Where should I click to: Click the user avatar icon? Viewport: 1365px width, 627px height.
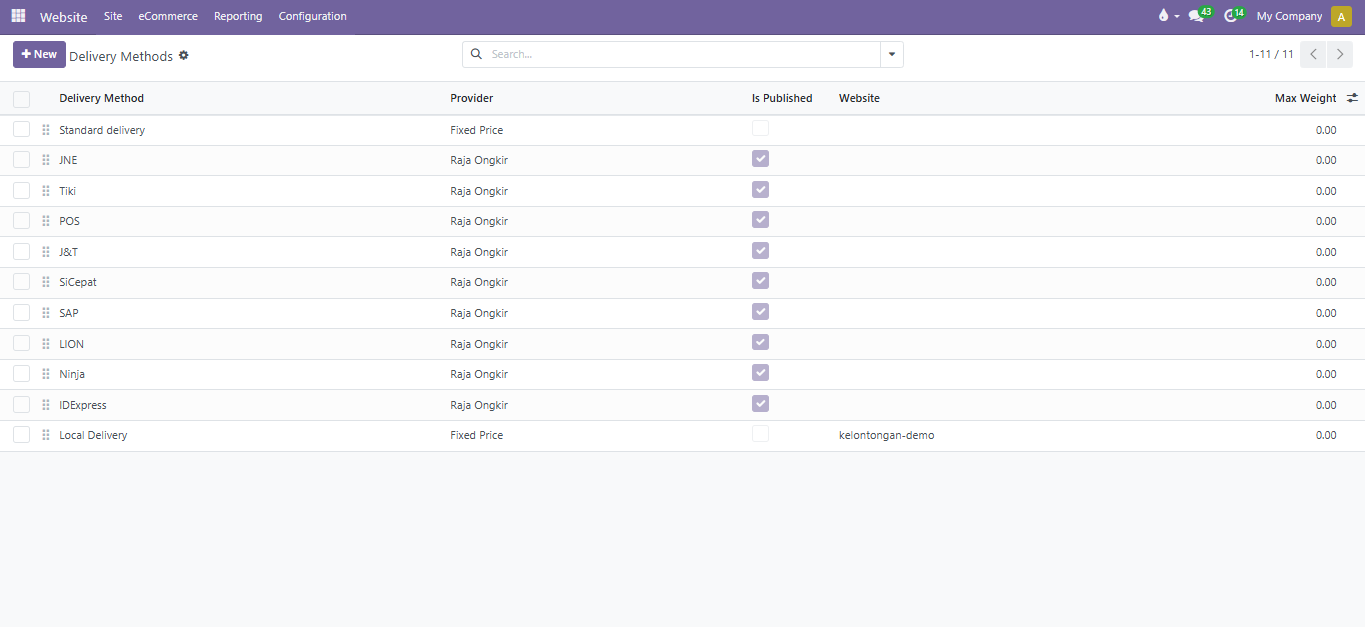[x=1341, y=16]
